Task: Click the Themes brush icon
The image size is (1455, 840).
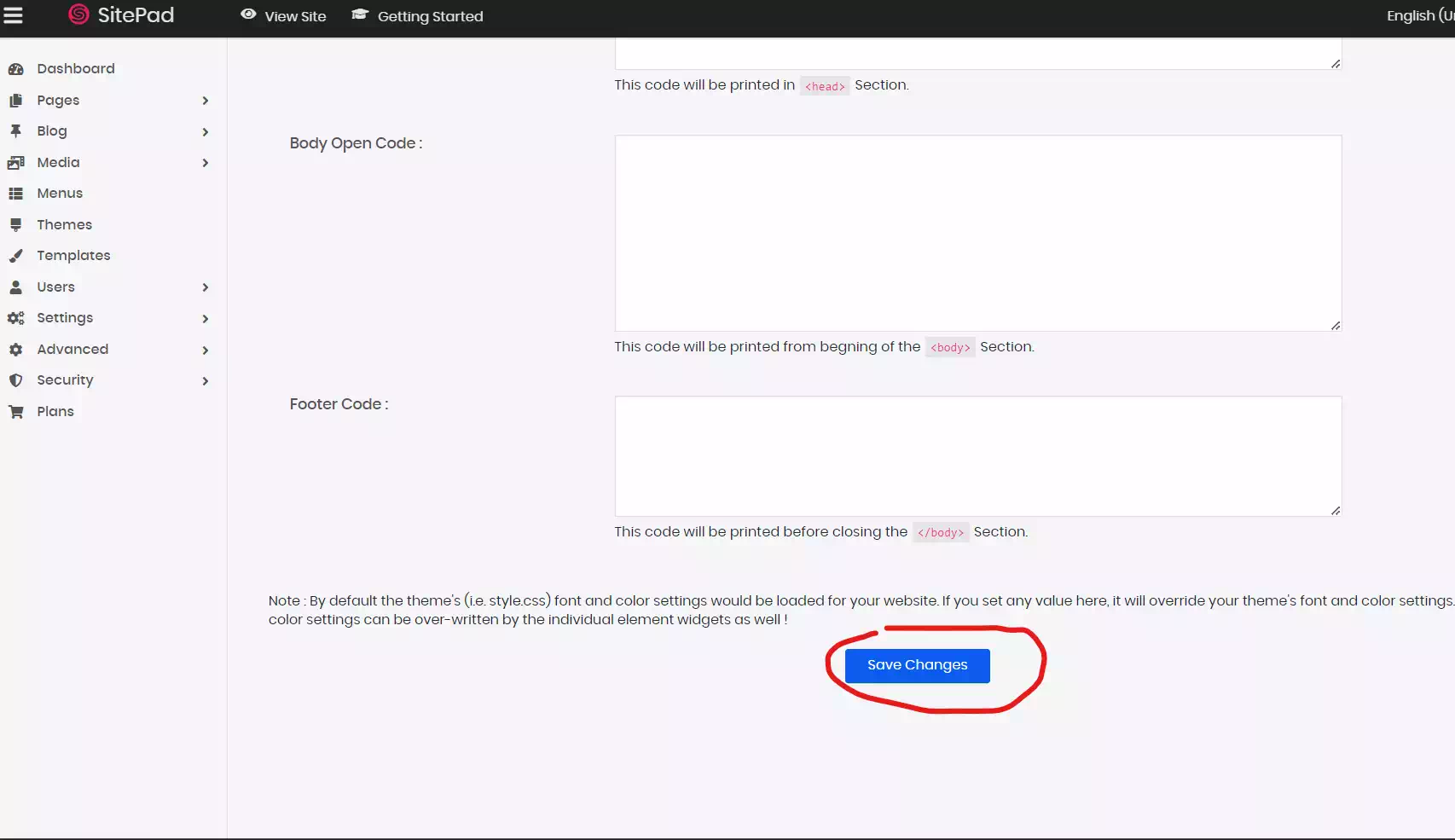Action: 15,224
